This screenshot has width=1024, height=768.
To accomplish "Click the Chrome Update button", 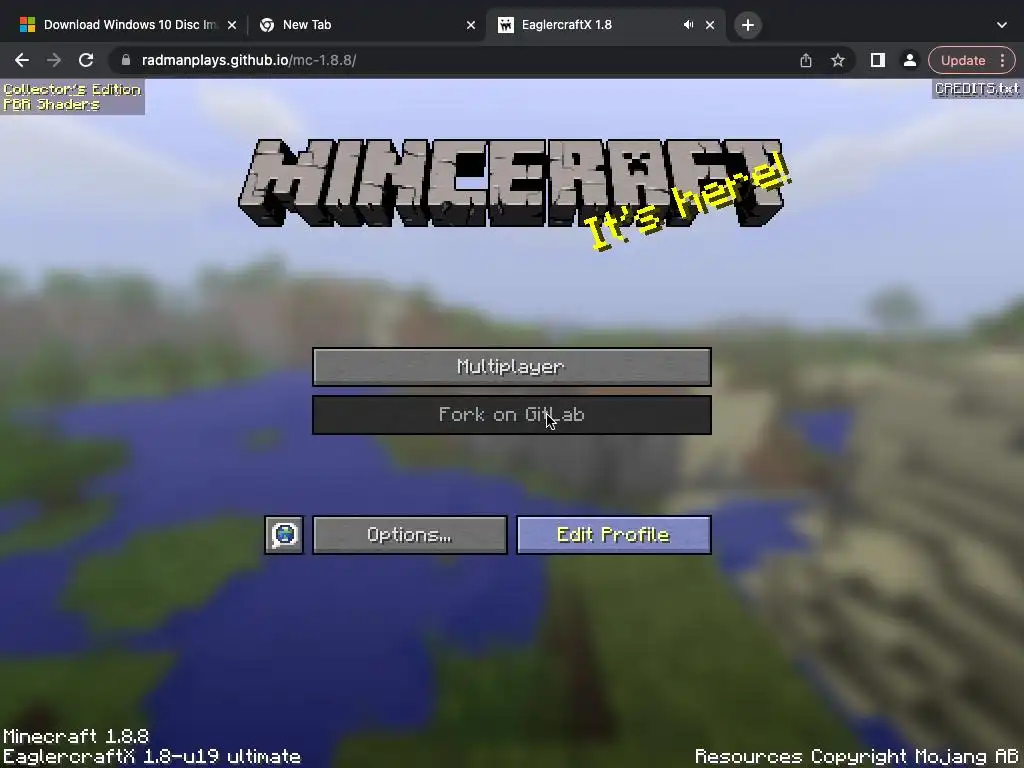I will tap(963, 60).
